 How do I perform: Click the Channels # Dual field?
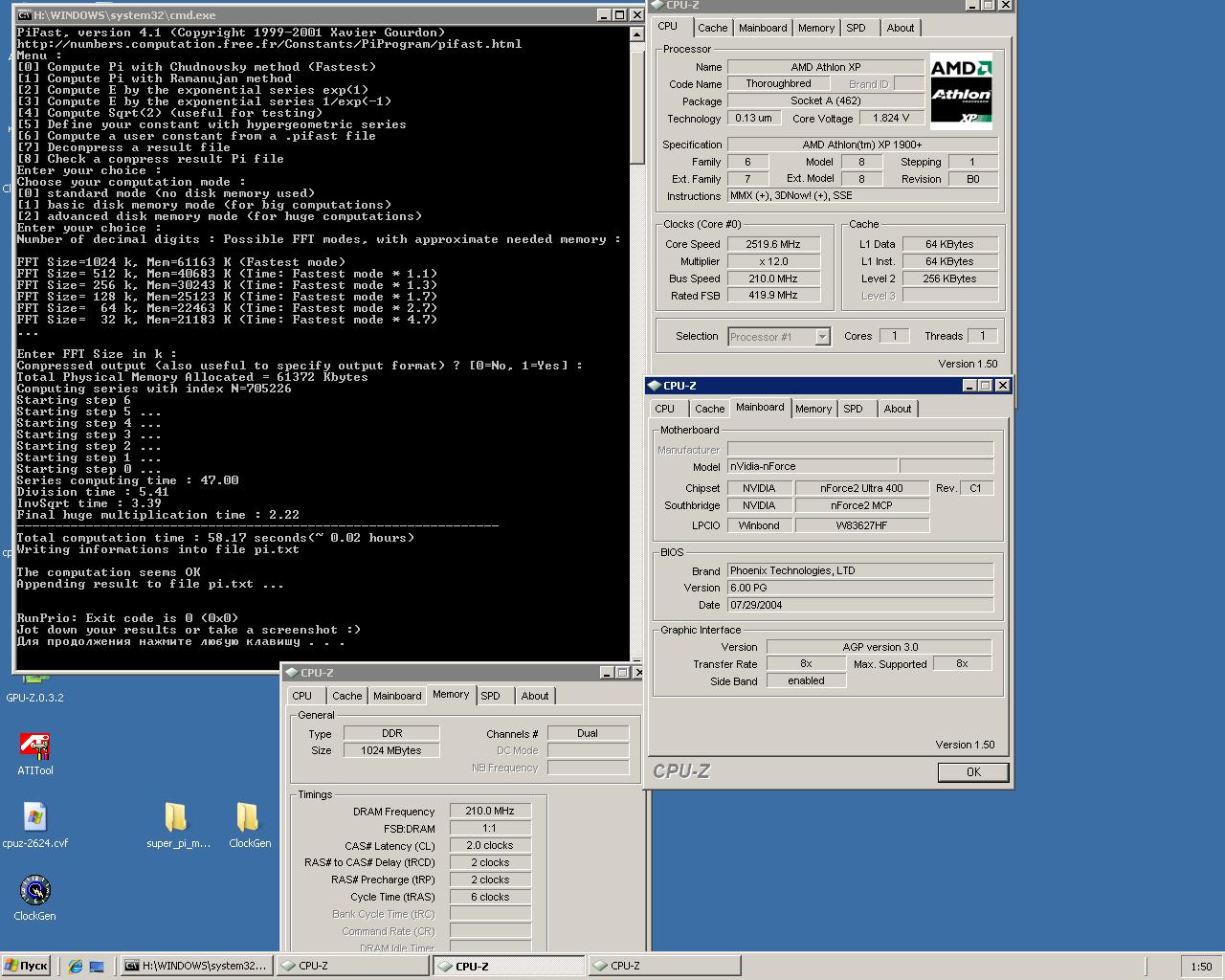coord(588,733)
